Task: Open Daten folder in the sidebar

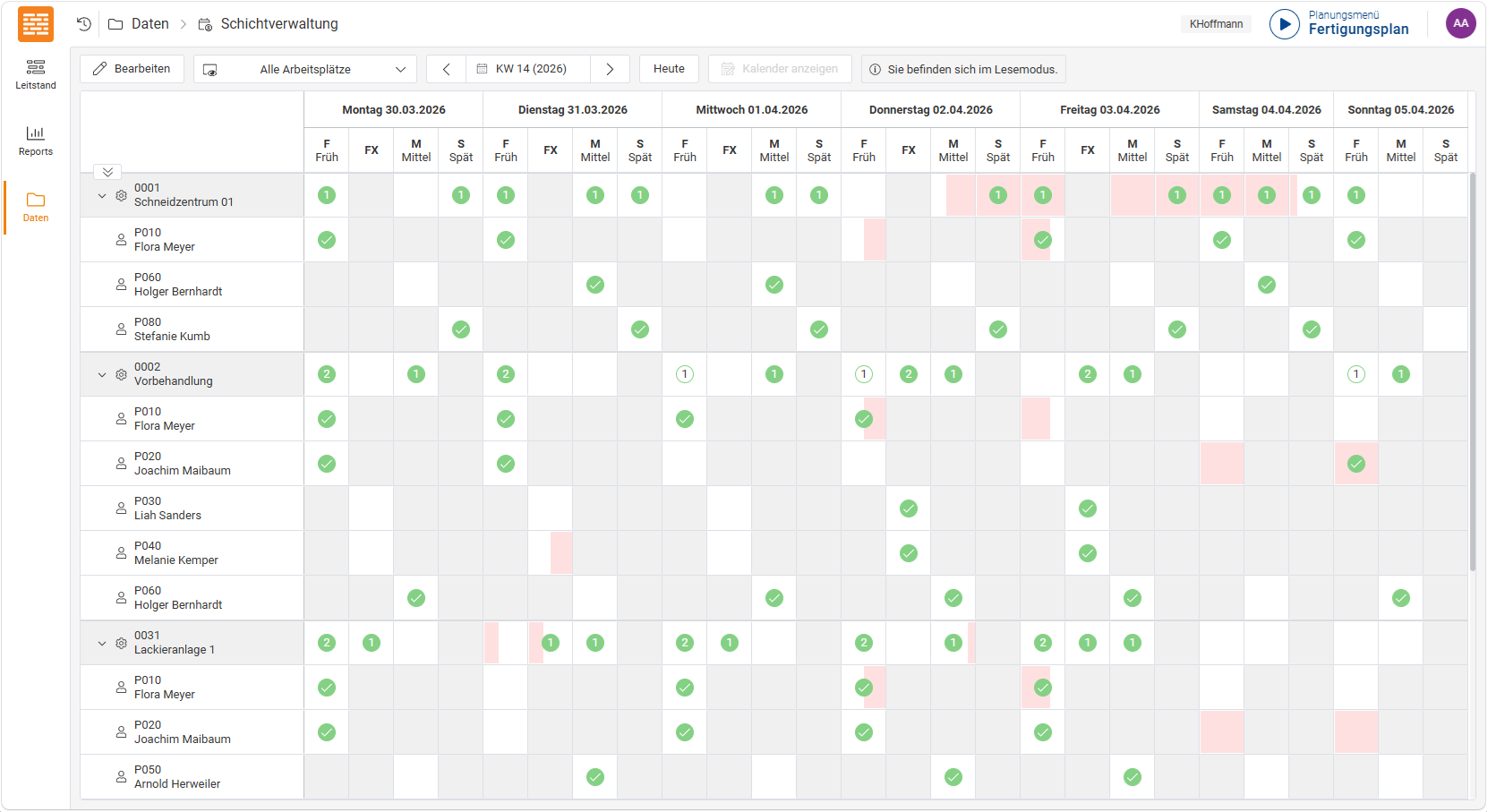Action: tap(36, 208)
